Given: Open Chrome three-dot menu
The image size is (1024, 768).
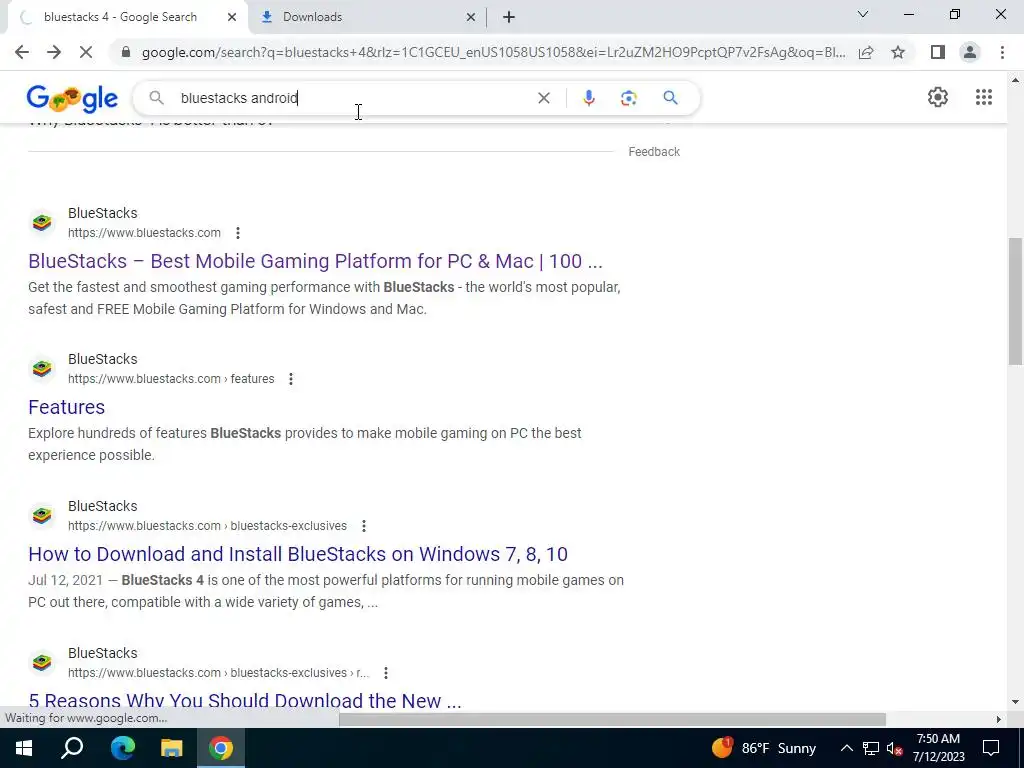Looking at the screenshot, I should click(1002, 52).
